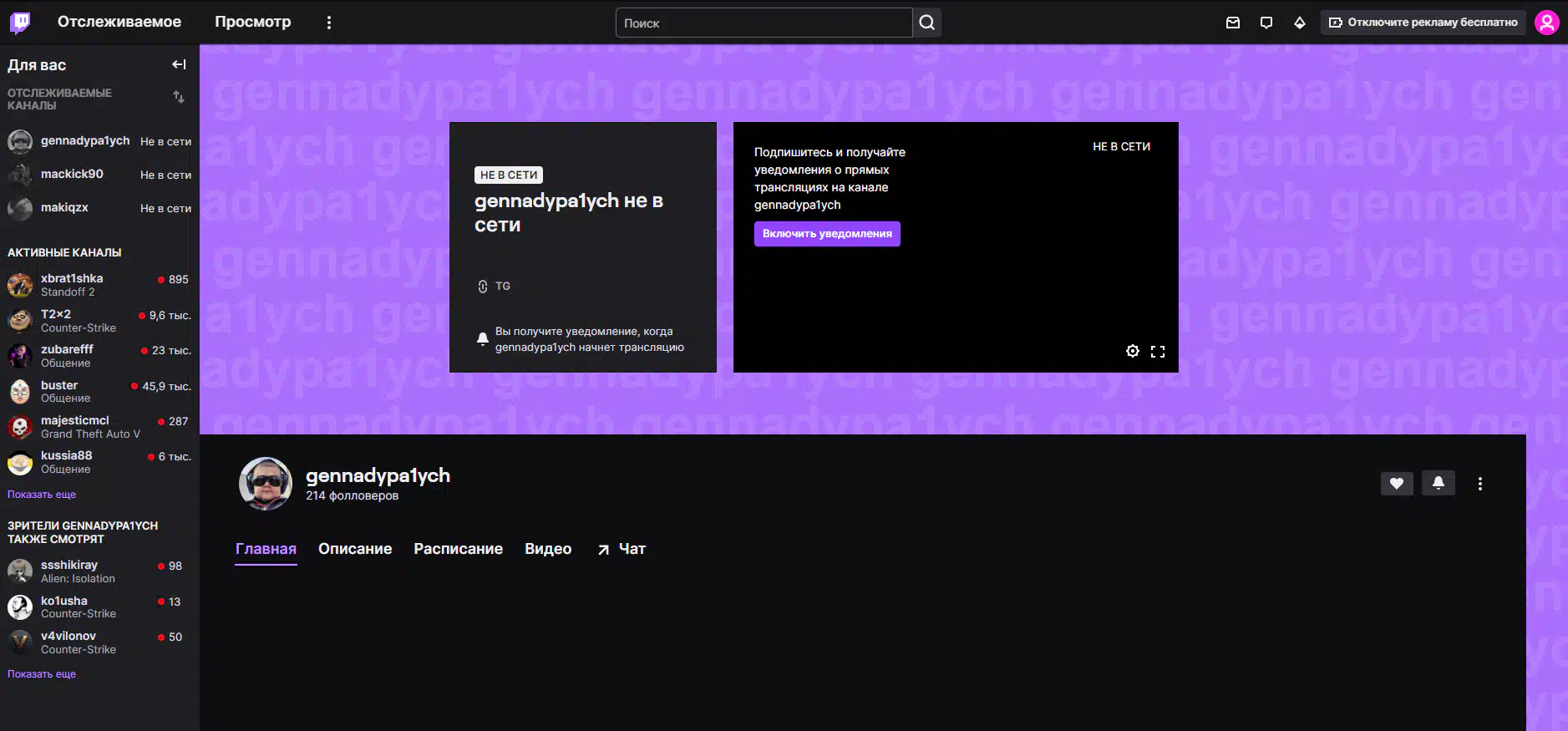This screenshot has width=1568, height=731.
Task: Open majesticmcl channel avatar
Action: 20,427
